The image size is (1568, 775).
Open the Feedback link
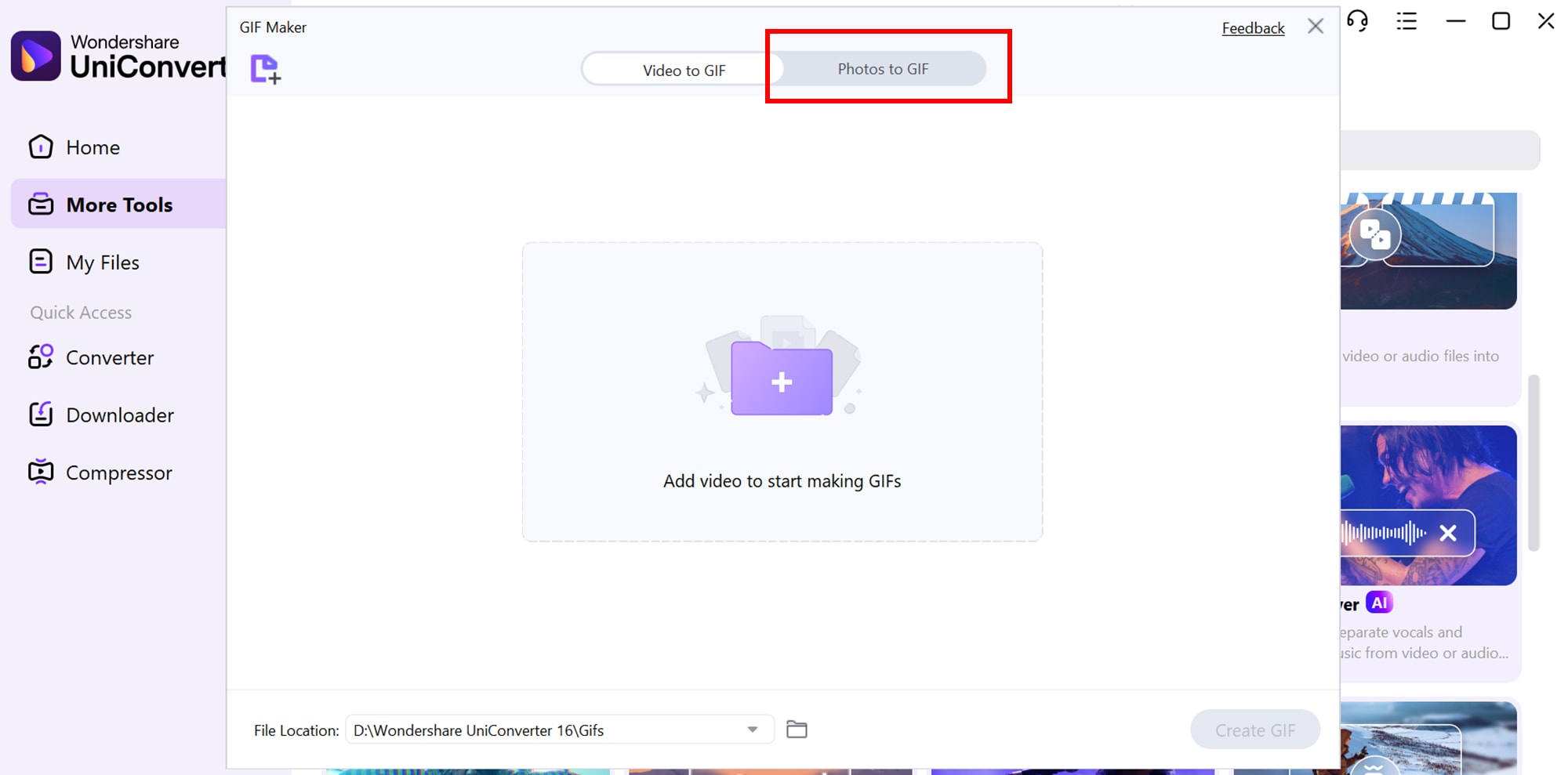[1252, 27]
